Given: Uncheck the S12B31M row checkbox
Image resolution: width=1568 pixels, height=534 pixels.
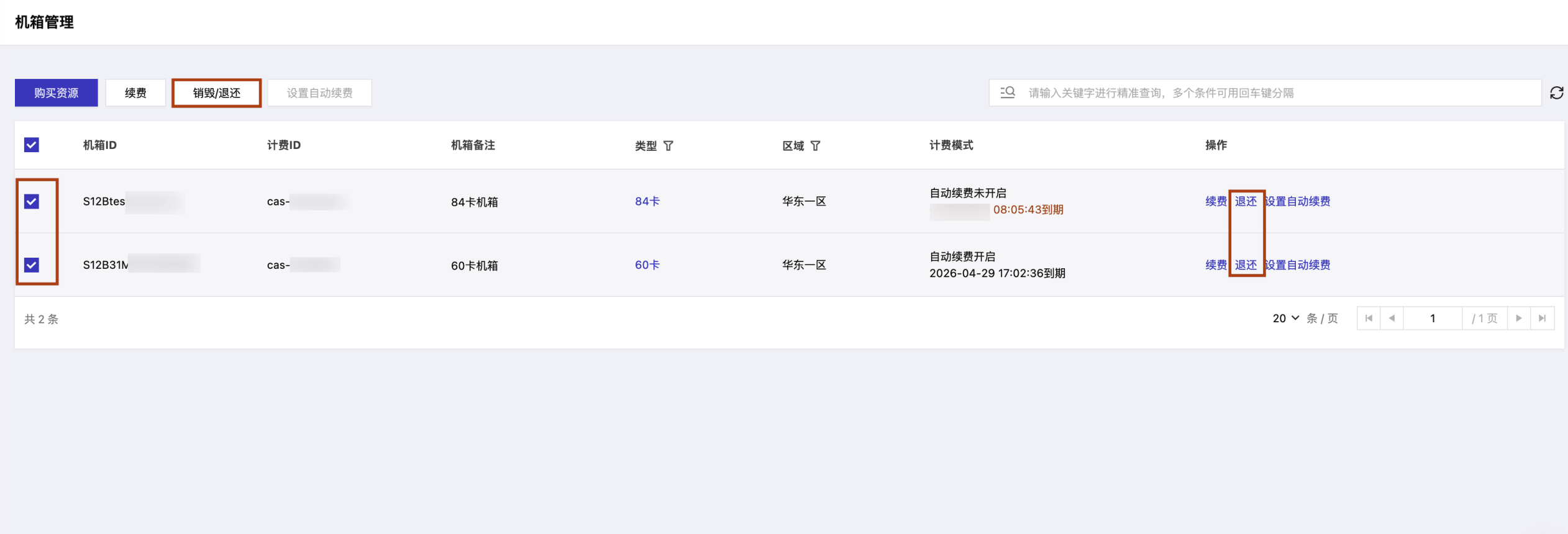Looking at the screenshot, I should [x=32, y=265].
